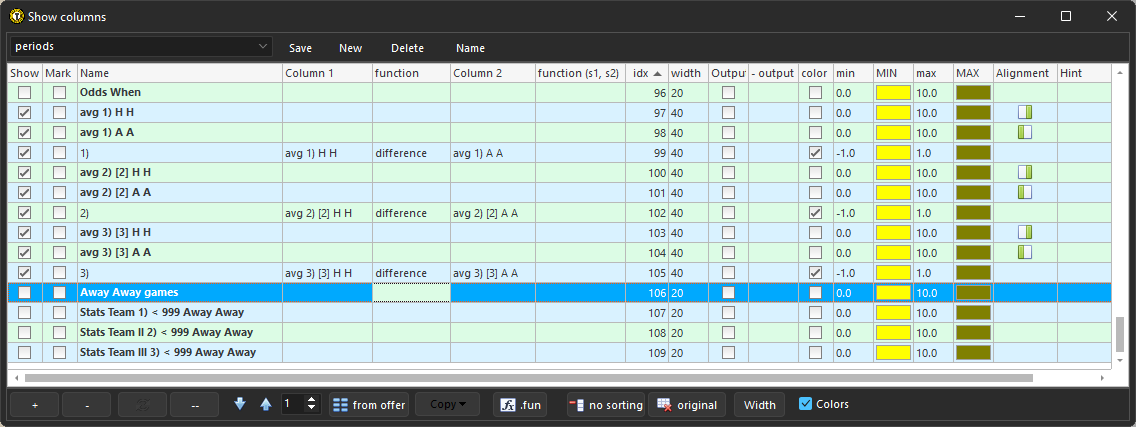Viewport: 1136px width, 427px height.
Task: Expand the Copy dropdown button
Action: point(447,405)
